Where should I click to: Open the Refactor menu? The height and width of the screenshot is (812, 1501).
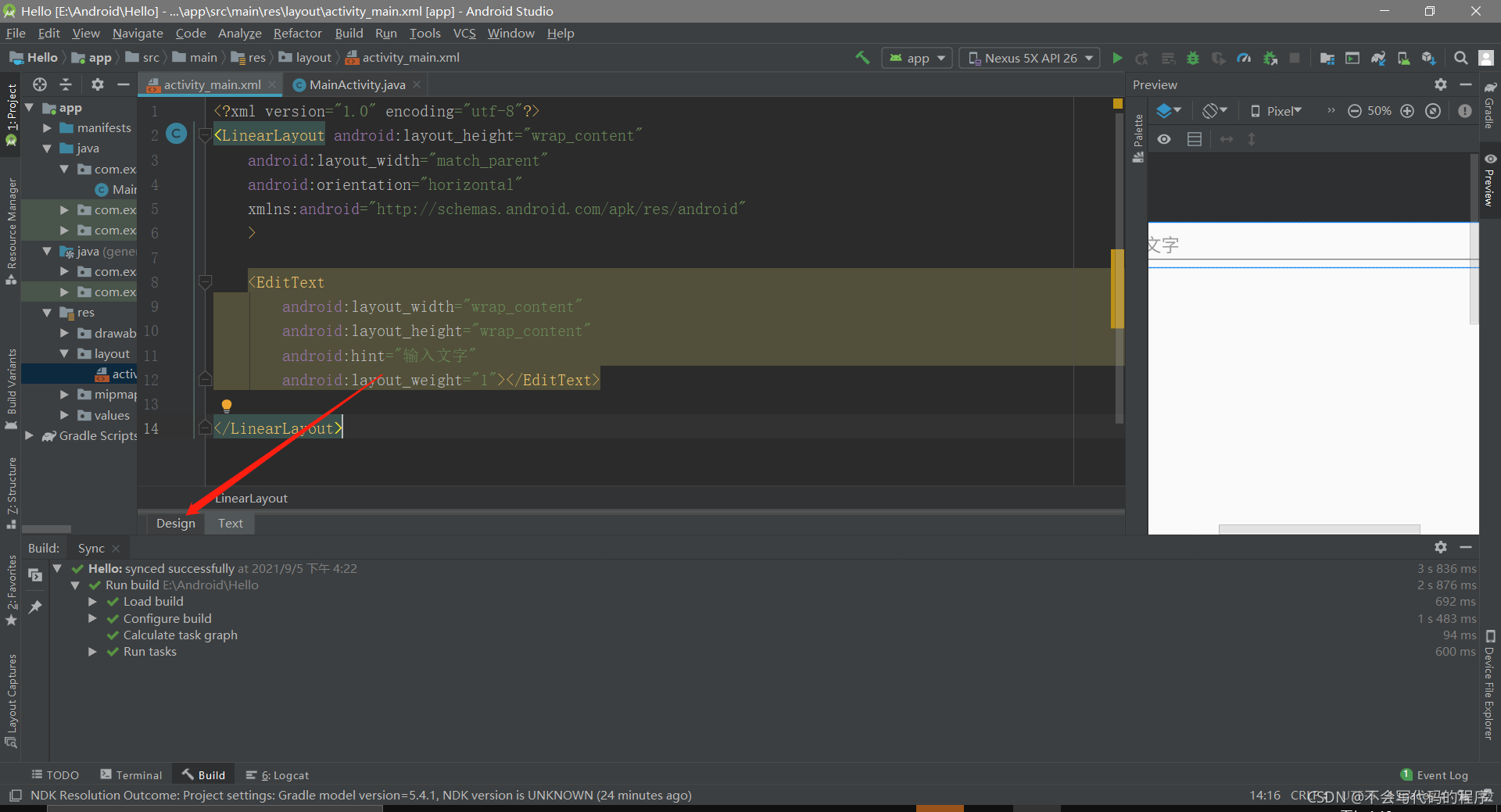[x=297, y=33]
